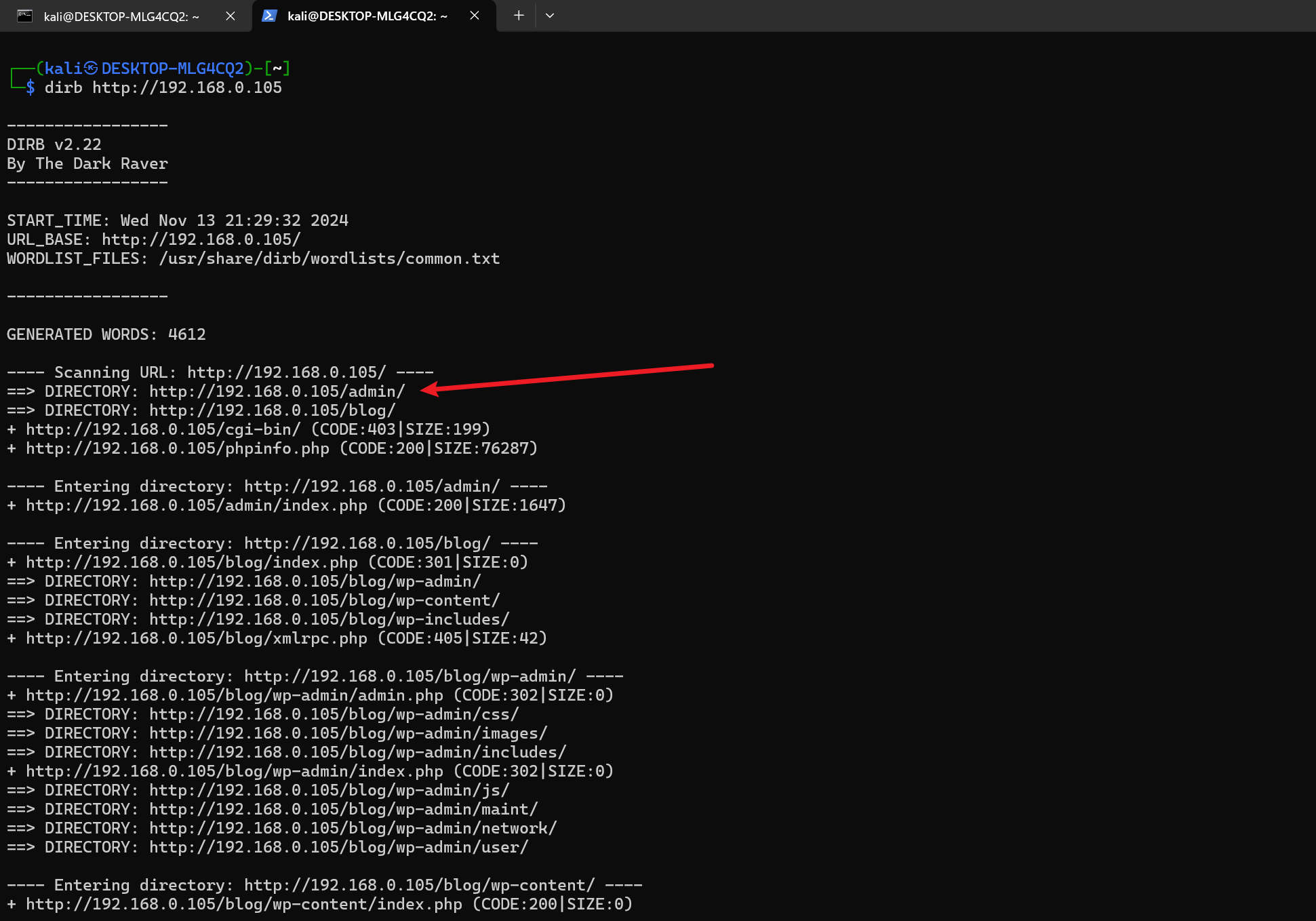Open the blog/wp-admin/user/ directory URL
This screenshot has width=1316, height=921.
pyautogui.click(x=338, y=847)
